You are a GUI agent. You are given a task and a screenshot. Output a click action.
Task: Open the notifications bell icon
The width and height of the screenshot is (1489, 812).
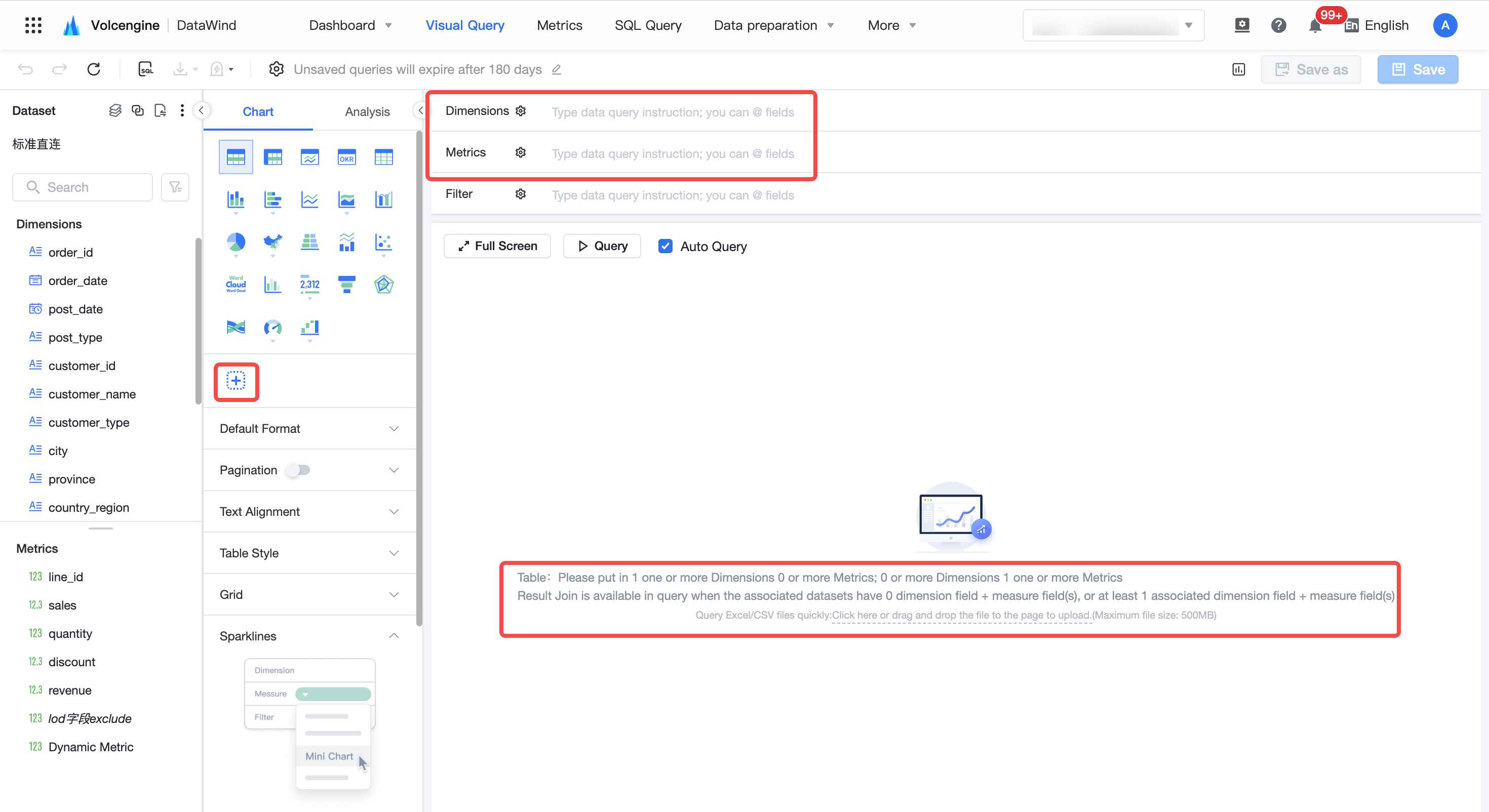(1314, 25)
